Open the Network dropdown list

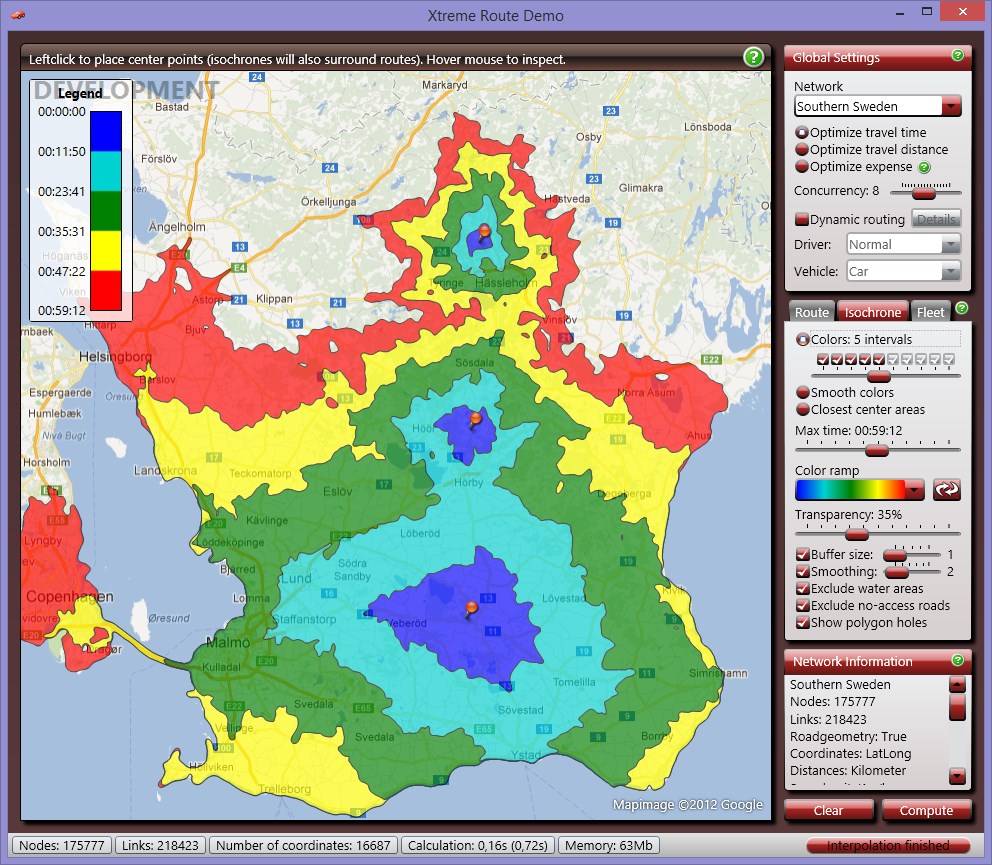[951, 106]
